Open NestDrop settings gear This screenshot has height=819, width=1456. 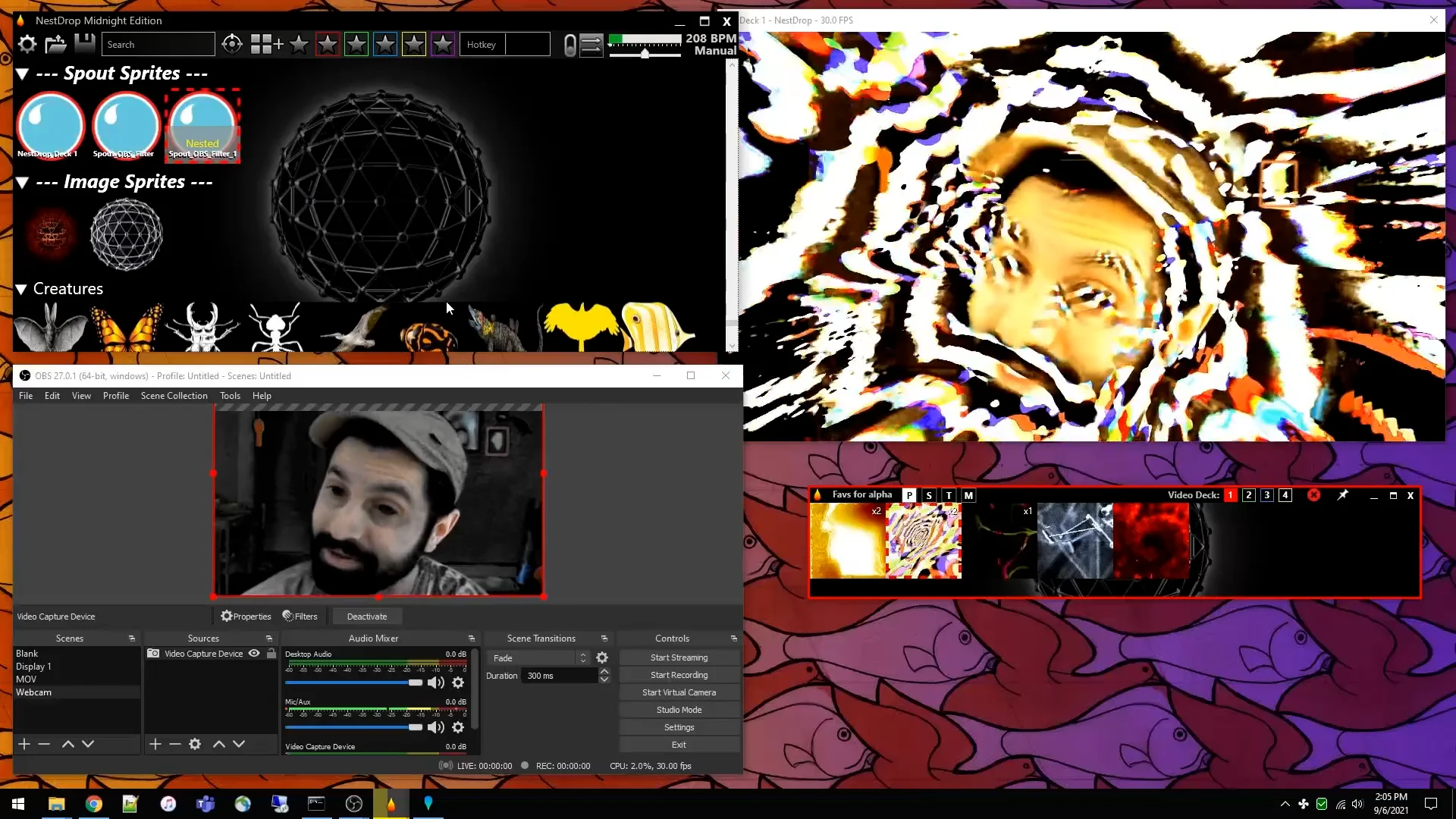point(27,44)
